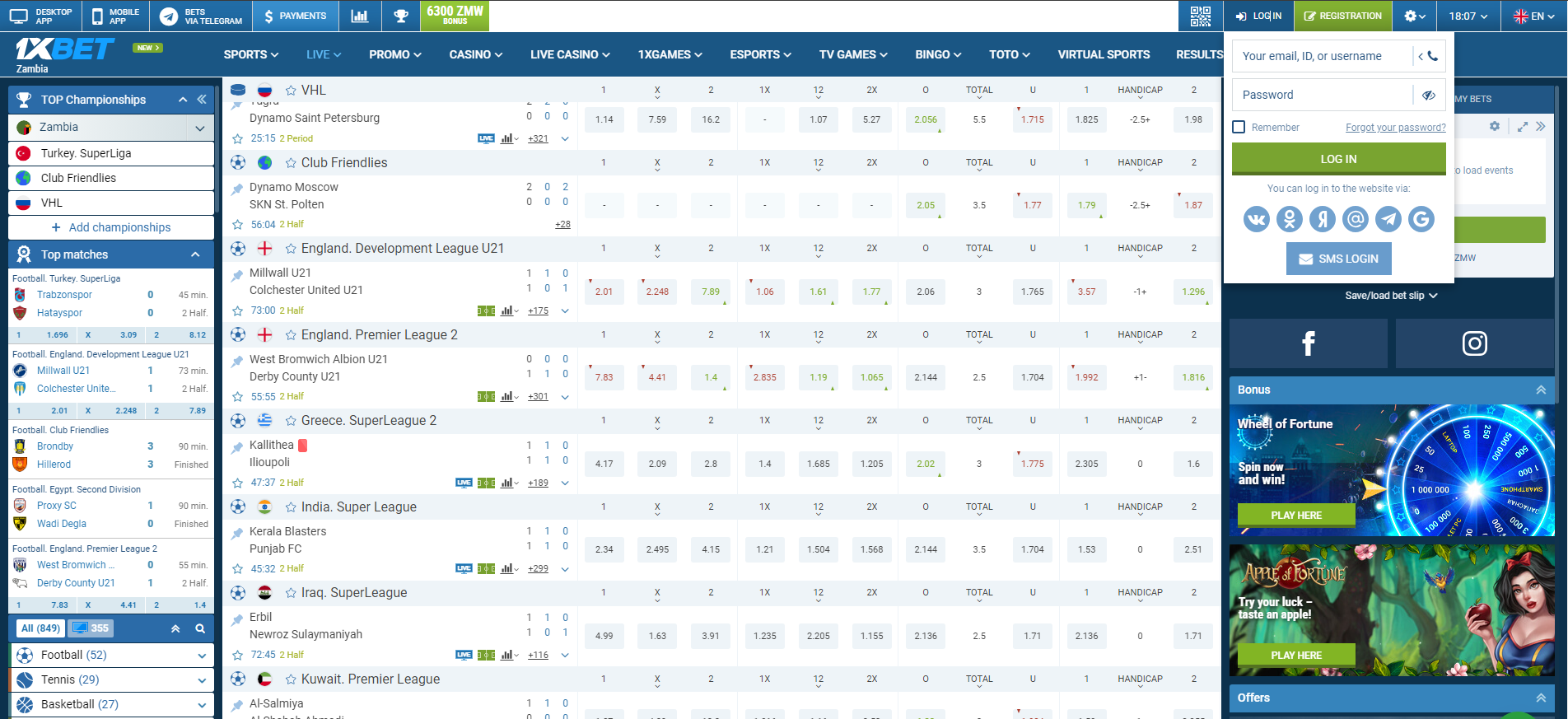Log in via Google icon

pos(1421,218)
